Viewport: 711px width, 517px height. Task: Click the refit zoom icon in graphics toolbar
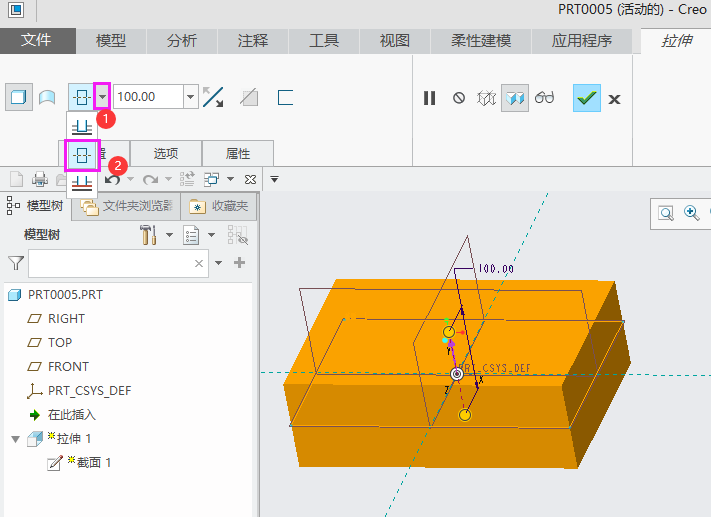(666, 213)
